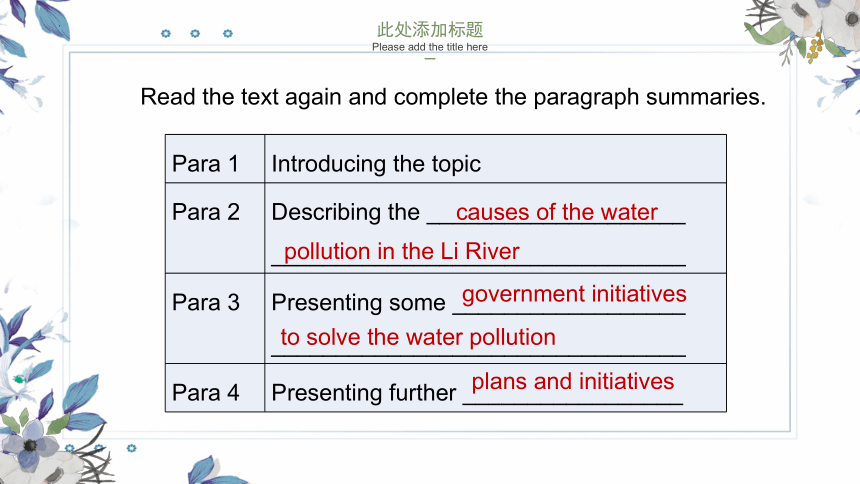This screenshot has height=484, width=860.
Task: Click the third blue dot above the frame
Action: click(x=228, y=33)
